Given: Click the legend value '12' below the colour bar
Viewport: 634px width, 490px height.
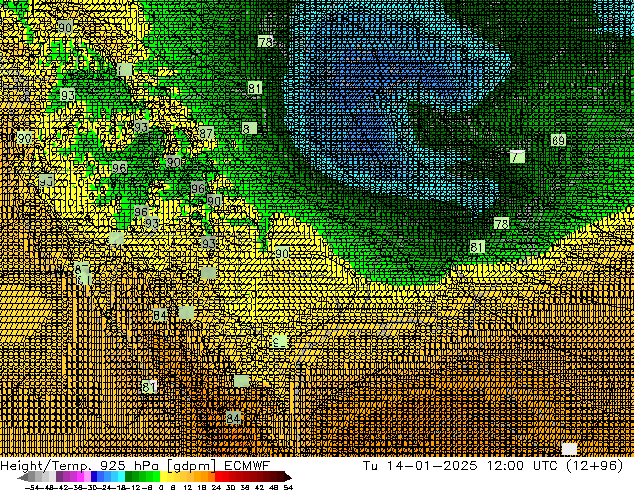Looking at the screenshot, I should coord(188,487).
